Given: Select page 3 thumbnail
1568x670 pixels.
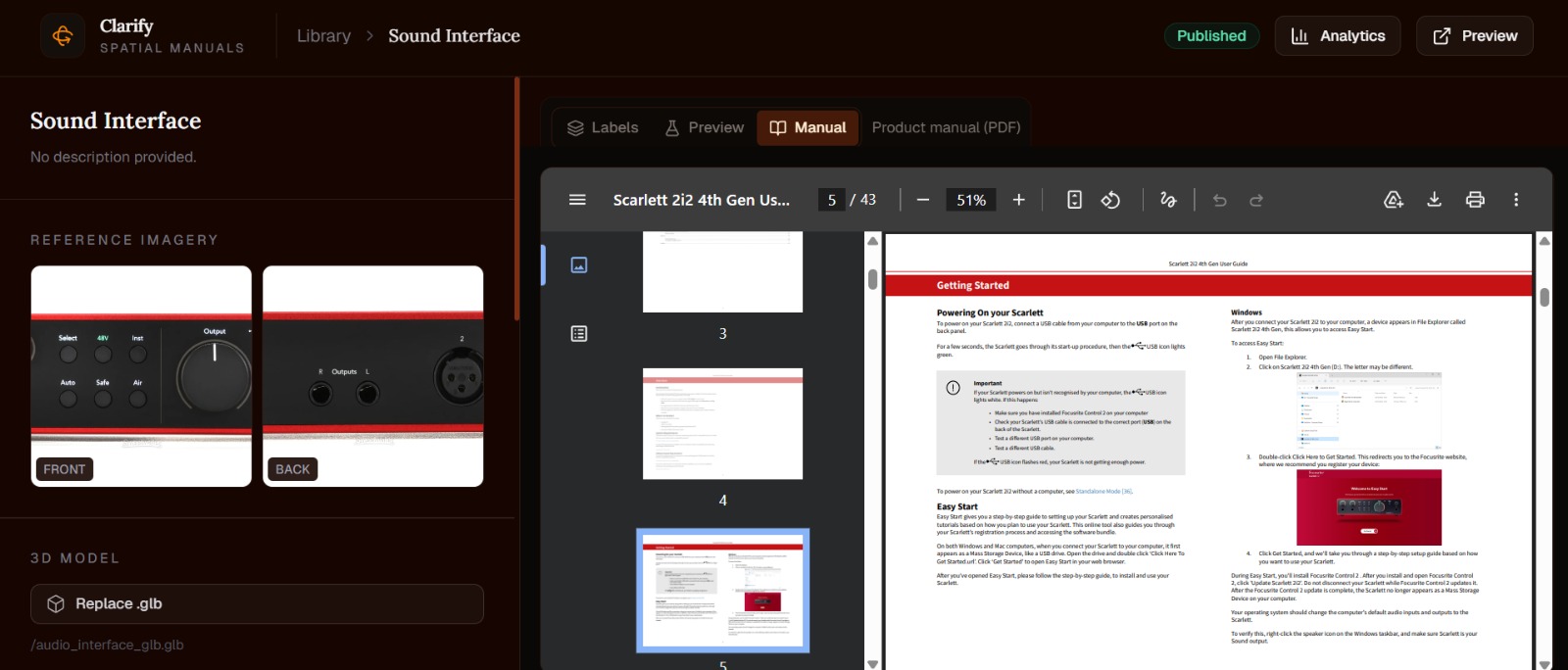Looking at the screenshot, I should [x=723, y=272].
